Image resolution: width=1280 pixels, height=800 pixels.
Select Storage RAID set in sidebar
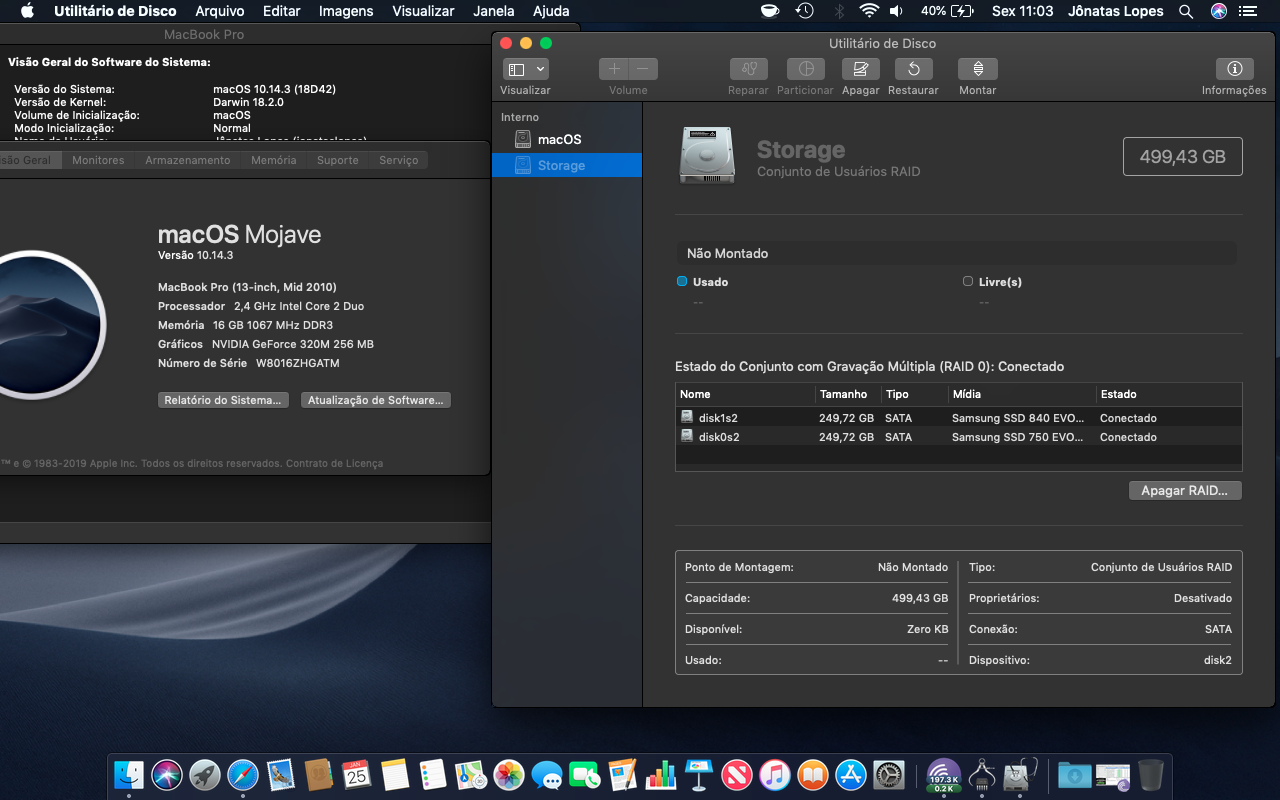(x=567, y=165)
